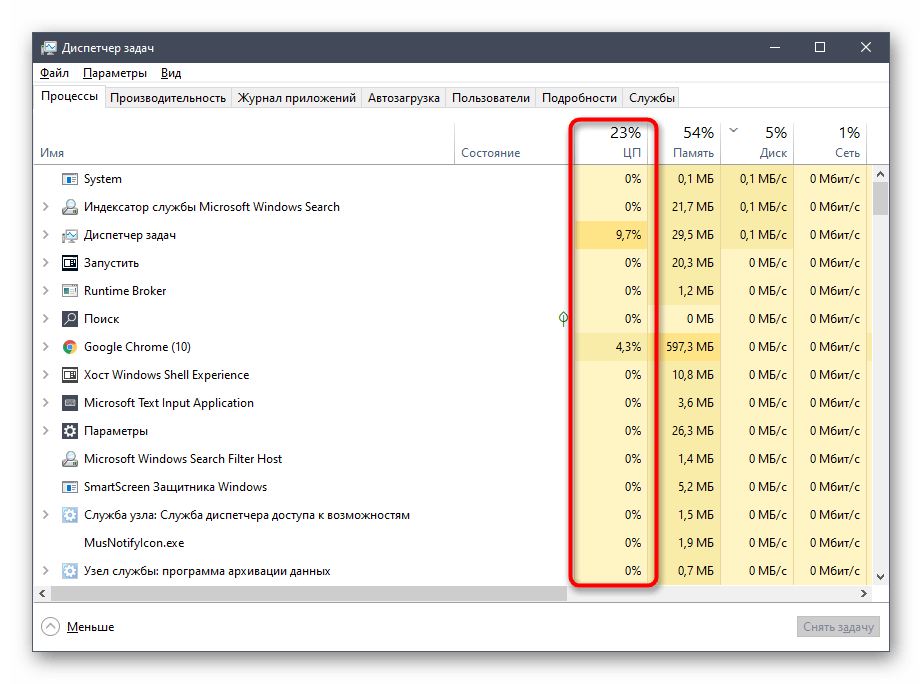Viewport: 922px width, 684px height.
Task: Expand Microsoft Text Input Application group
Action: tap(45, 403)
